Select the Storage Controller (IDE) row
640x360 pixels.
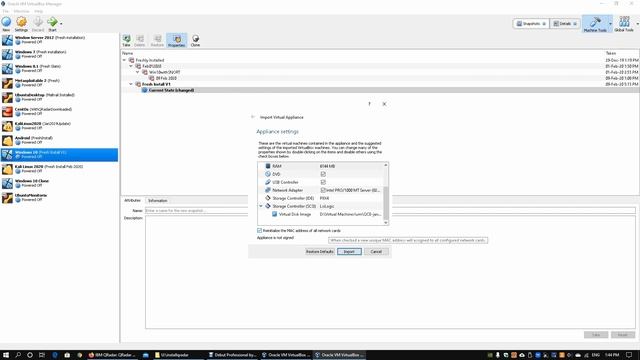pyautogui.click(x=320, y=198)
